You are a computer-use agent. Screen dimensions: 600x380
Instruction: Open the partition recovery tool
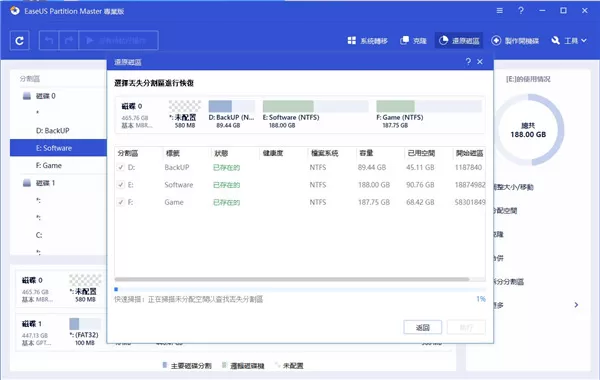click(x=459, y=41)
